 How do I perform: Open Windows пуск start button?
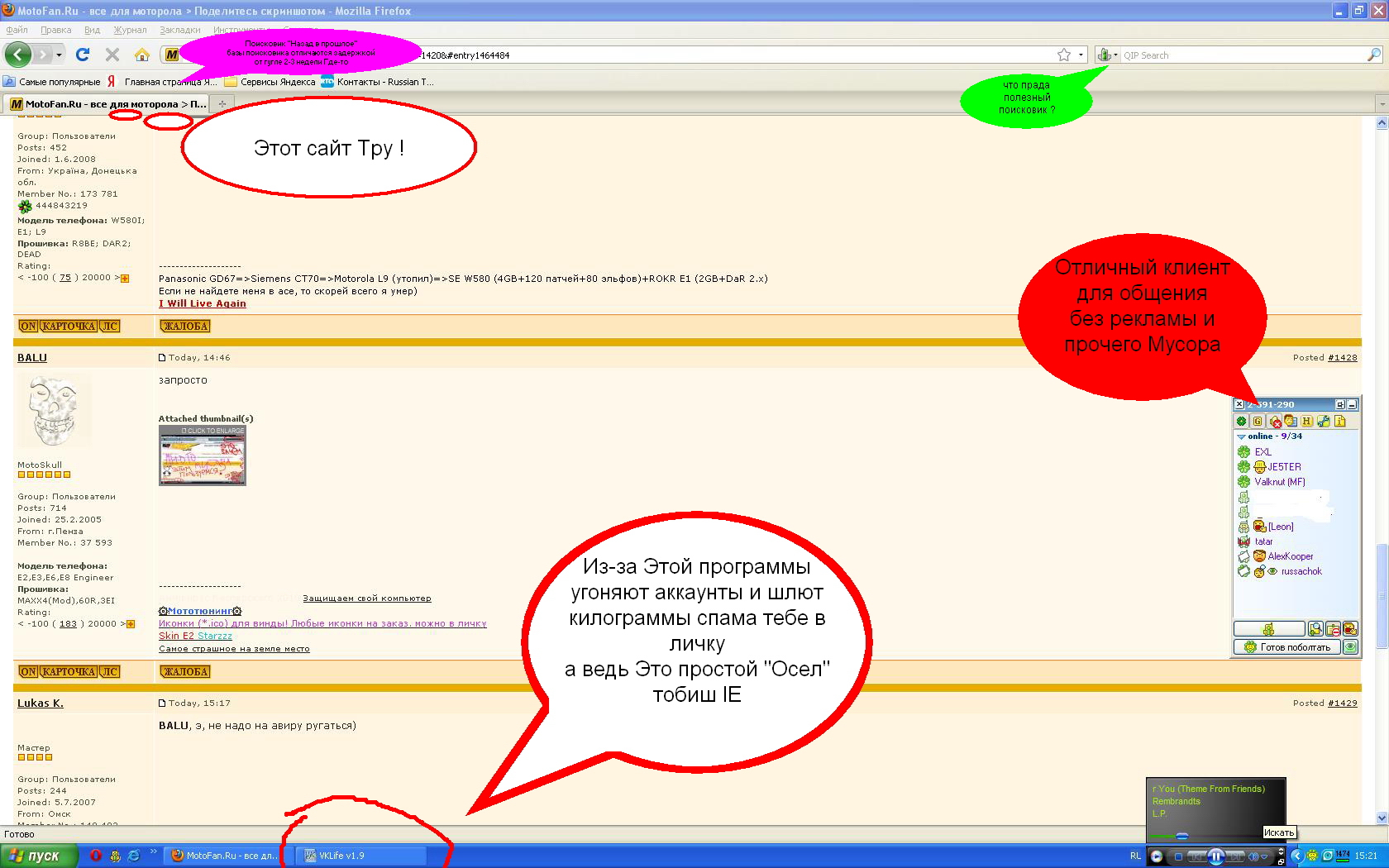pyautogui.click(x=39, y=856)
